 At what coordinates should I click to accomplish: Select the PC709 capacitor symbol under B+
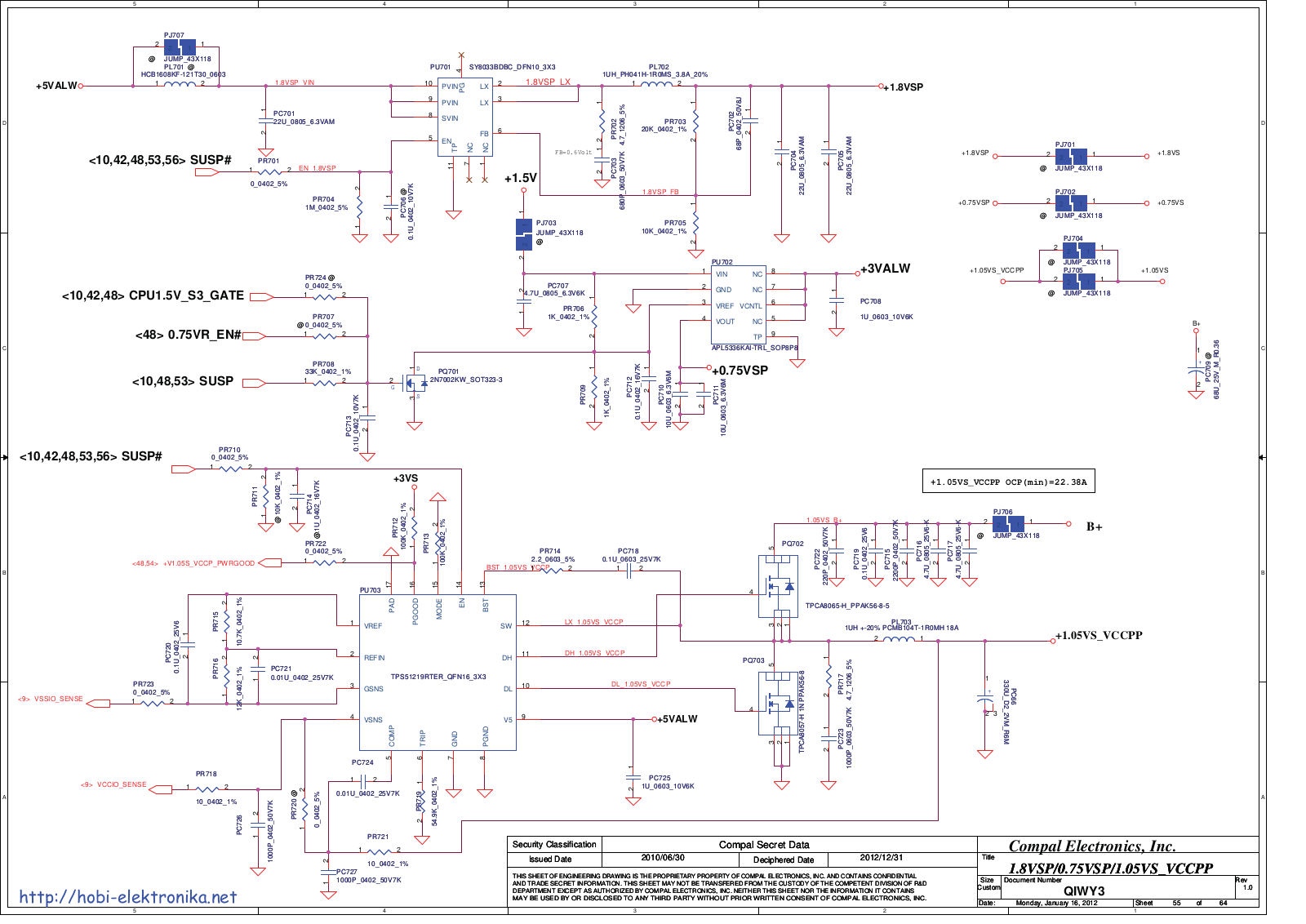[x=1196, y=372]
